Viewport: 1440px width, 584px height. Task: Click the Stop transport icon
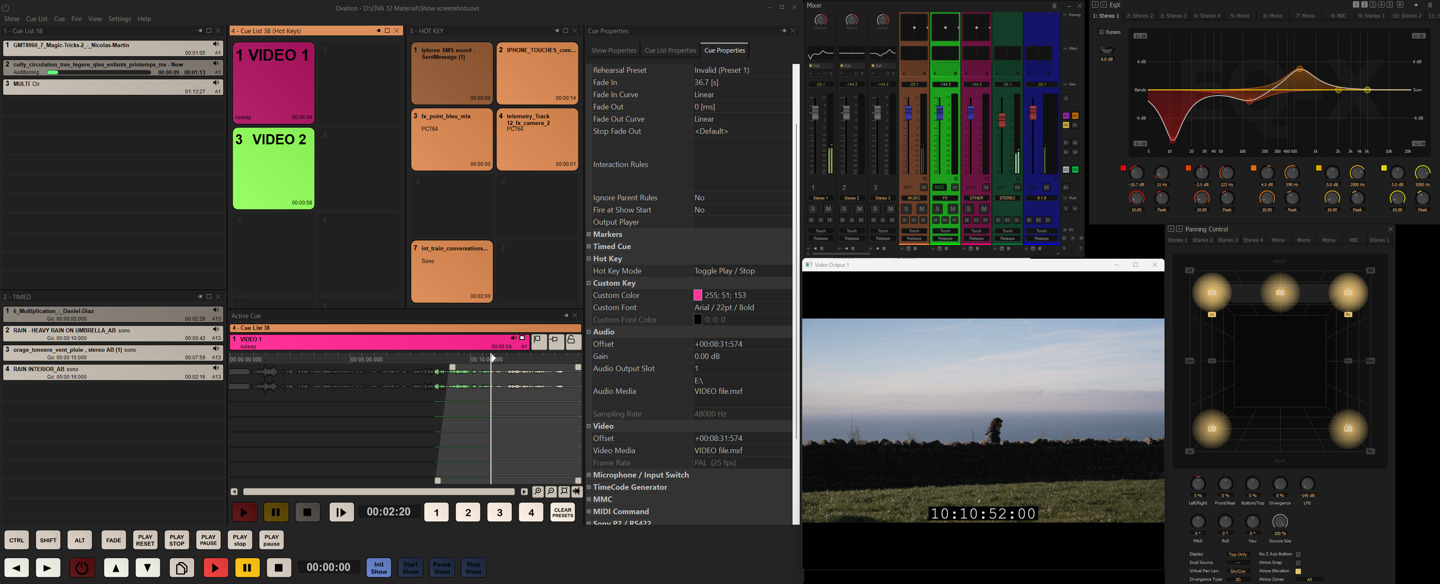[x=306, y=512]
